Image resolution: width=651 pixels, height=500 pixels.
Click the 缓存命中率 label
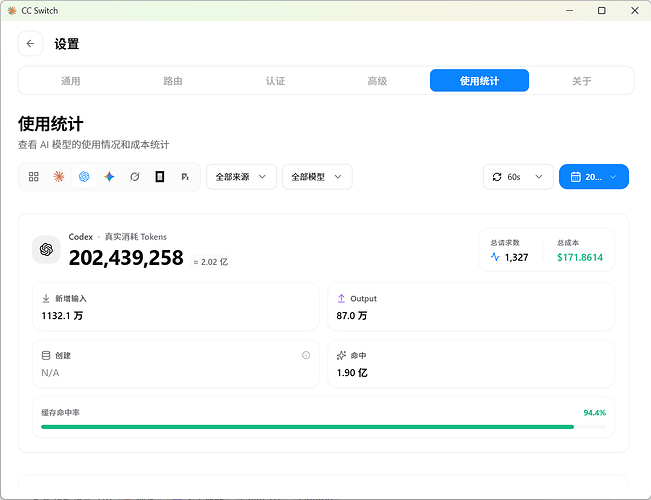click(60, 413)
